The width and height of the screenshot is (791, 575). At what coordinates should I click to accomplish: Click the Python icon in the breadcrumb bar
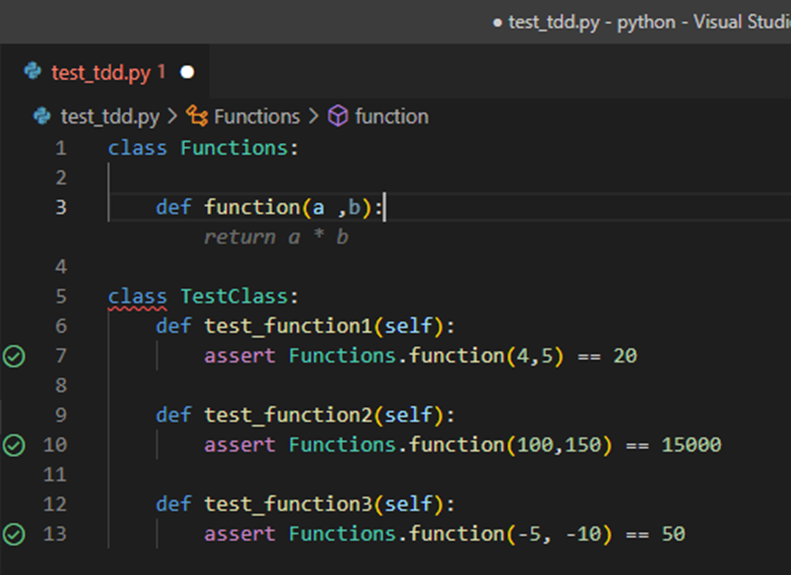click(42, 116)
